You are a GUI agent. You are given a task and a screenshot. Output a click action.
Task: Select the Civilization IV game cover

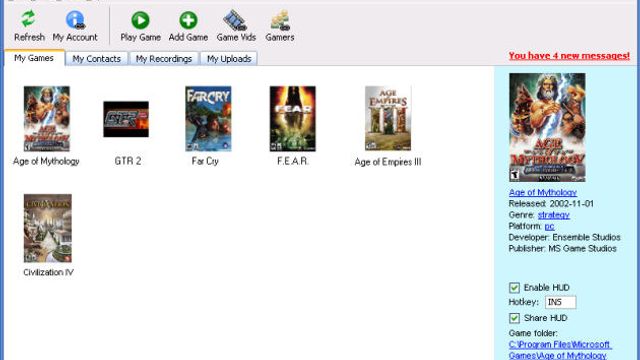(48, 228)
